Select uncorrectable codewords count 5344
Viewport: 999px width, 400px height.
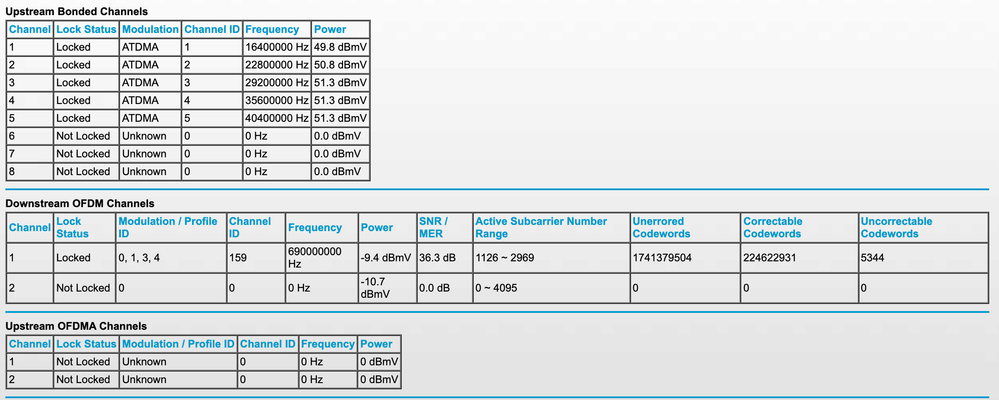coord(872,258)
